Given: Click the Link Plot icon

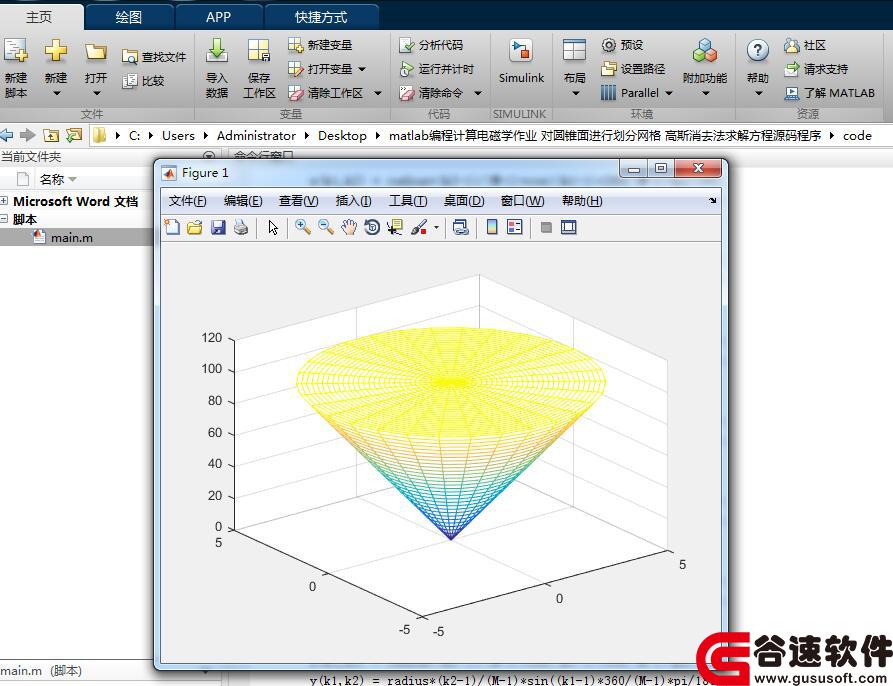Looking at the screenshot, I should (x=461, y=228).
